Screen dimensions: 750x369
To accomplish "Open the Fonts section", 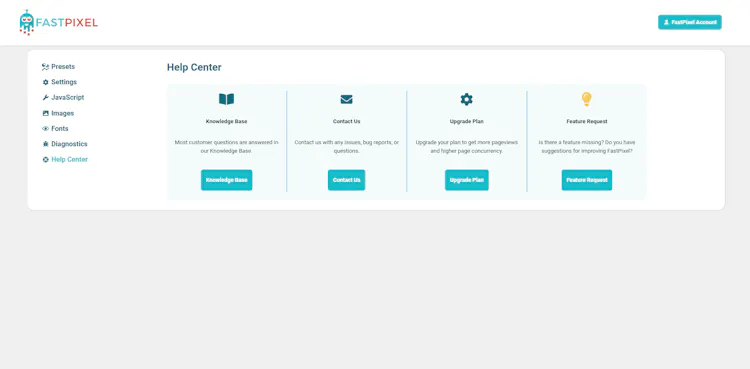I will coord(55,129).
